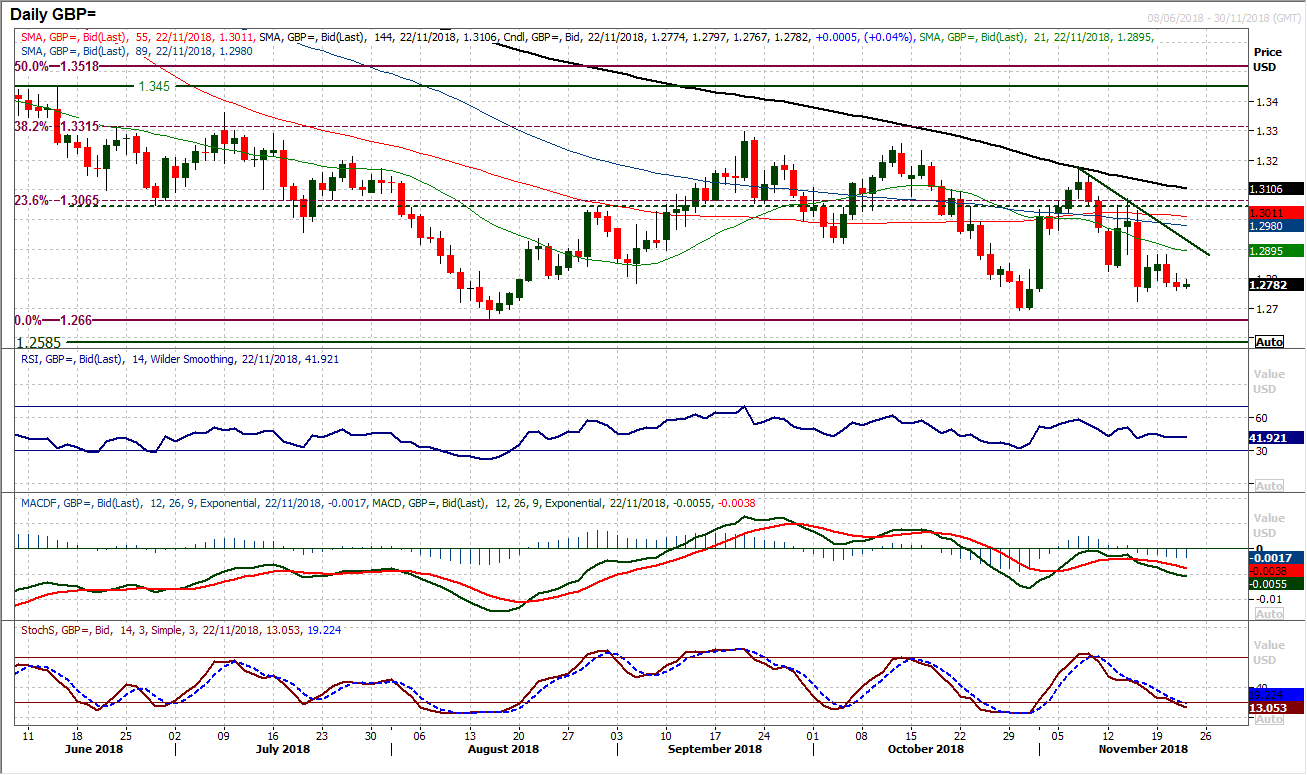Click the 1.34 price axis tick

coord(1267,102)
